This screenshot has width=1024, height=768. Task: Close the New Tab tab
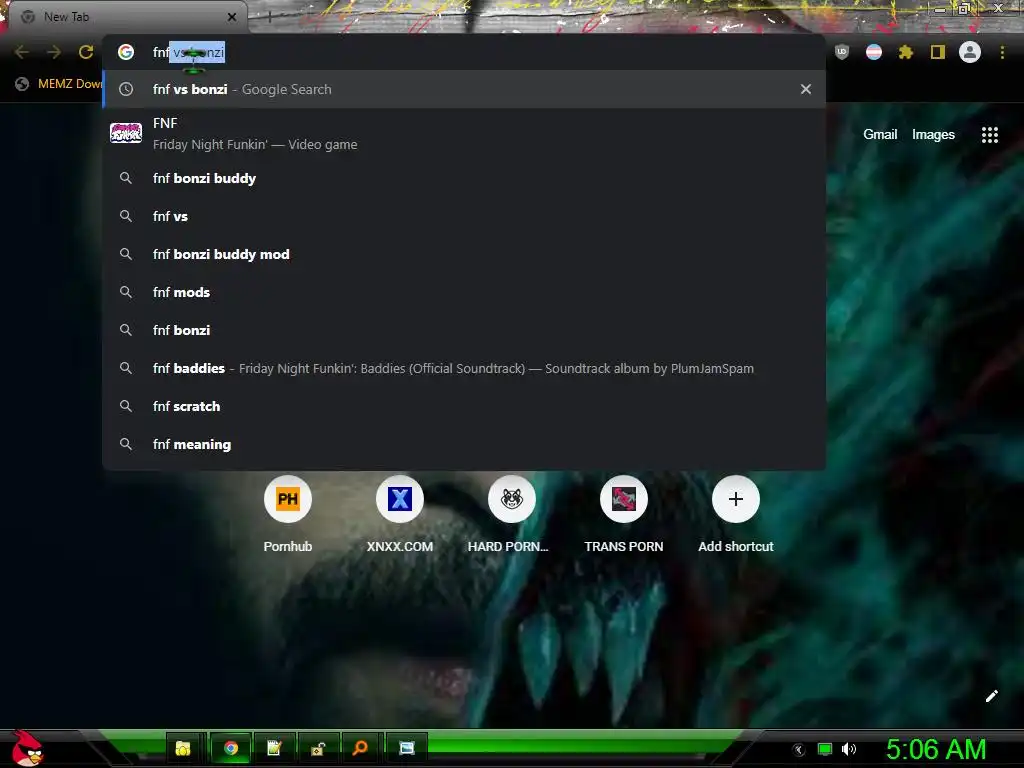click(232, 17)
